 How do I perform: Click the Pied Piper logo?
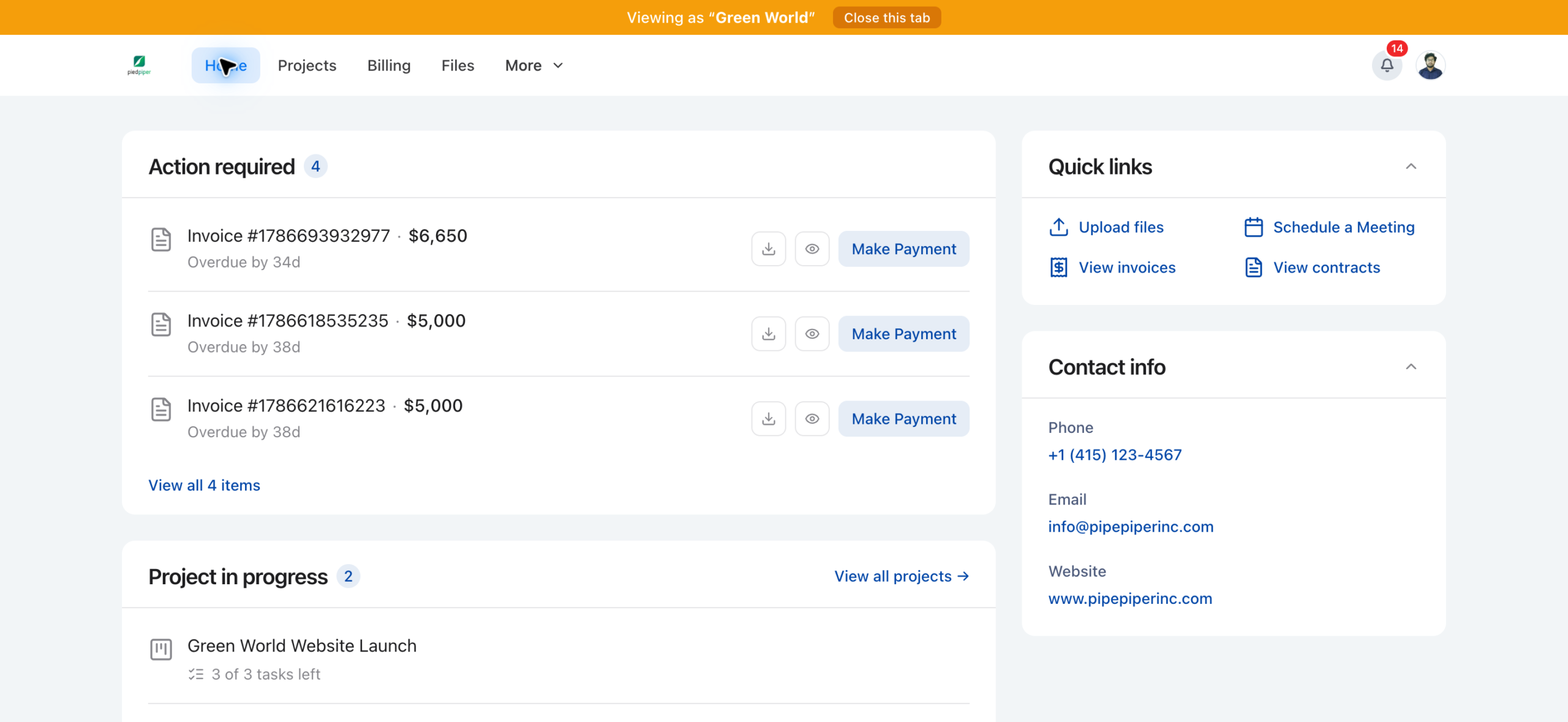(139, 65)
